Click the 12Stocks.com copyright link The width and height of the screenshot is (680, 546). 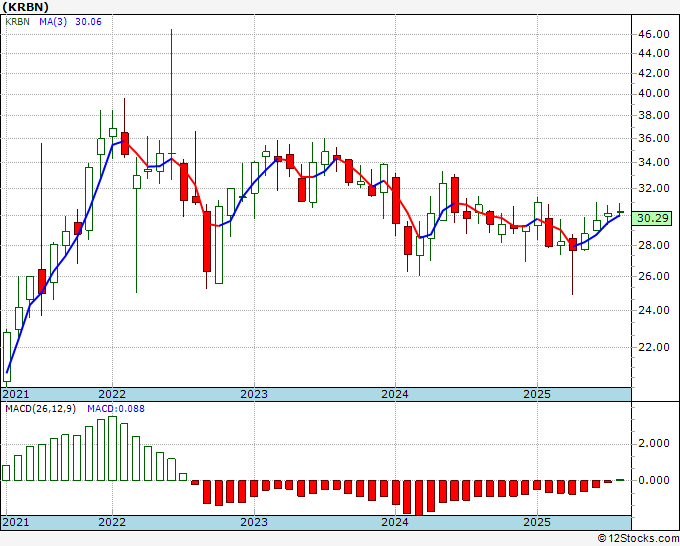(x=638, y=539)
